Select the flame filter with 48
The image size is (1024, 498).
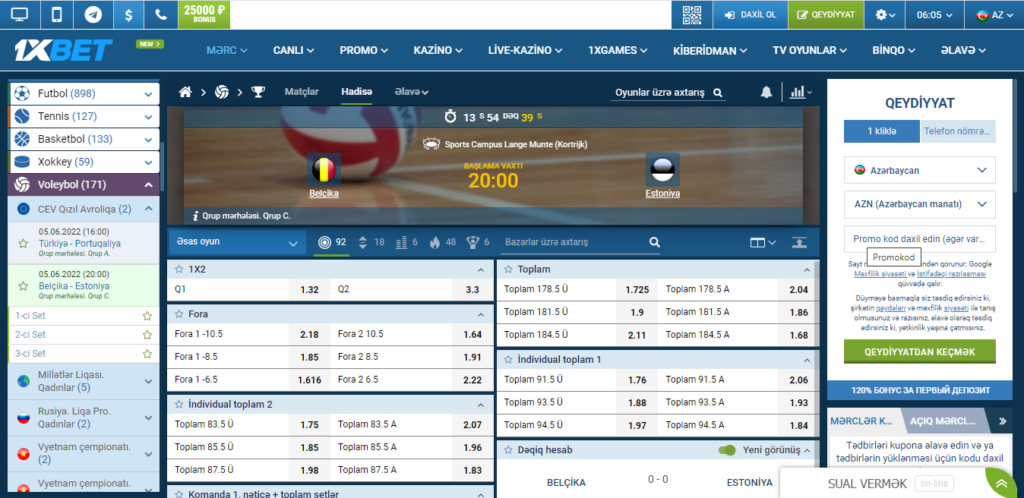click(x=443, y=242)
